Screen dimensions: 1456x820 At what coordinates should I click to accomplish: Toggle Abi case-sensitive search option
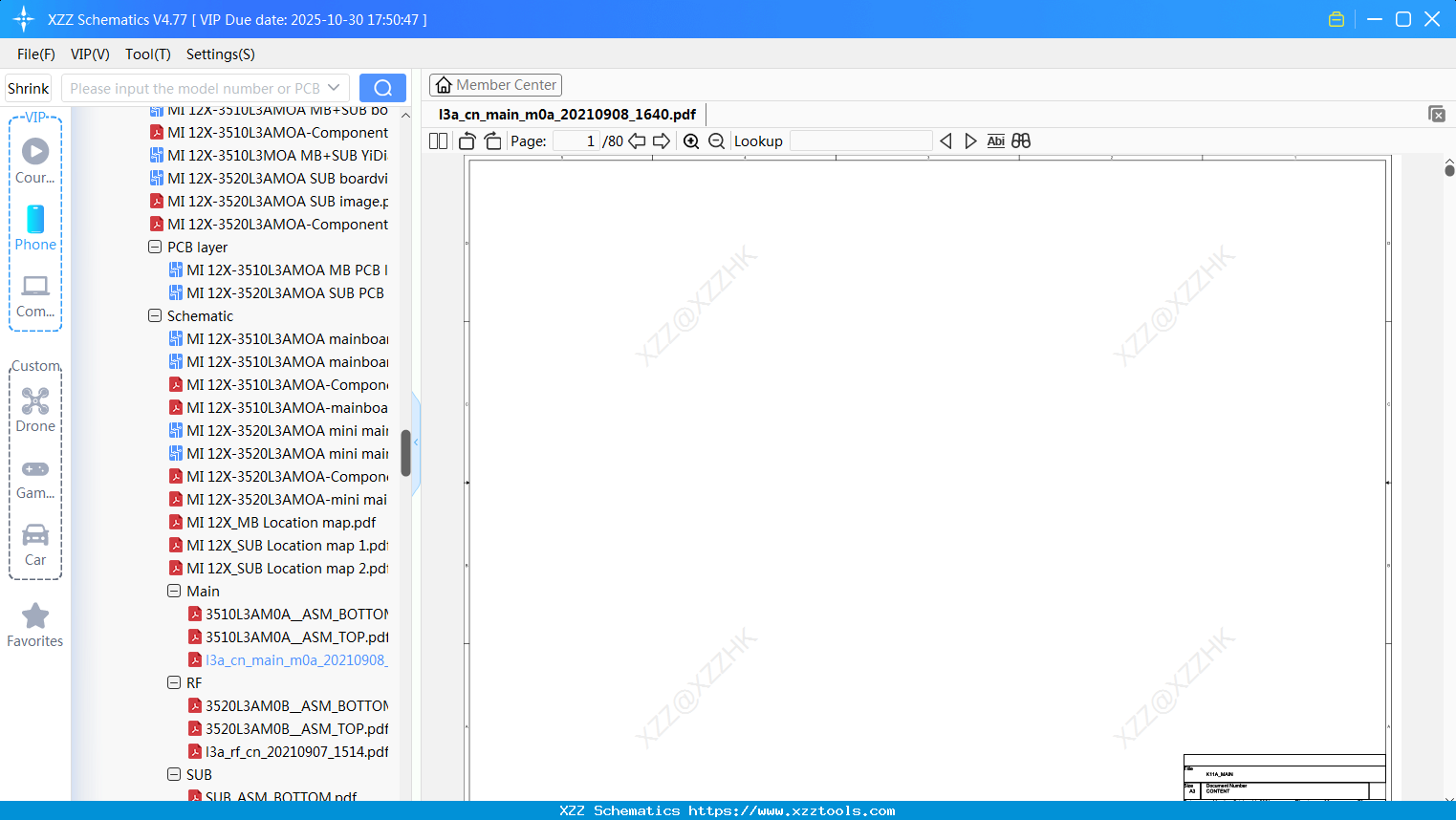tap(995, 140)
